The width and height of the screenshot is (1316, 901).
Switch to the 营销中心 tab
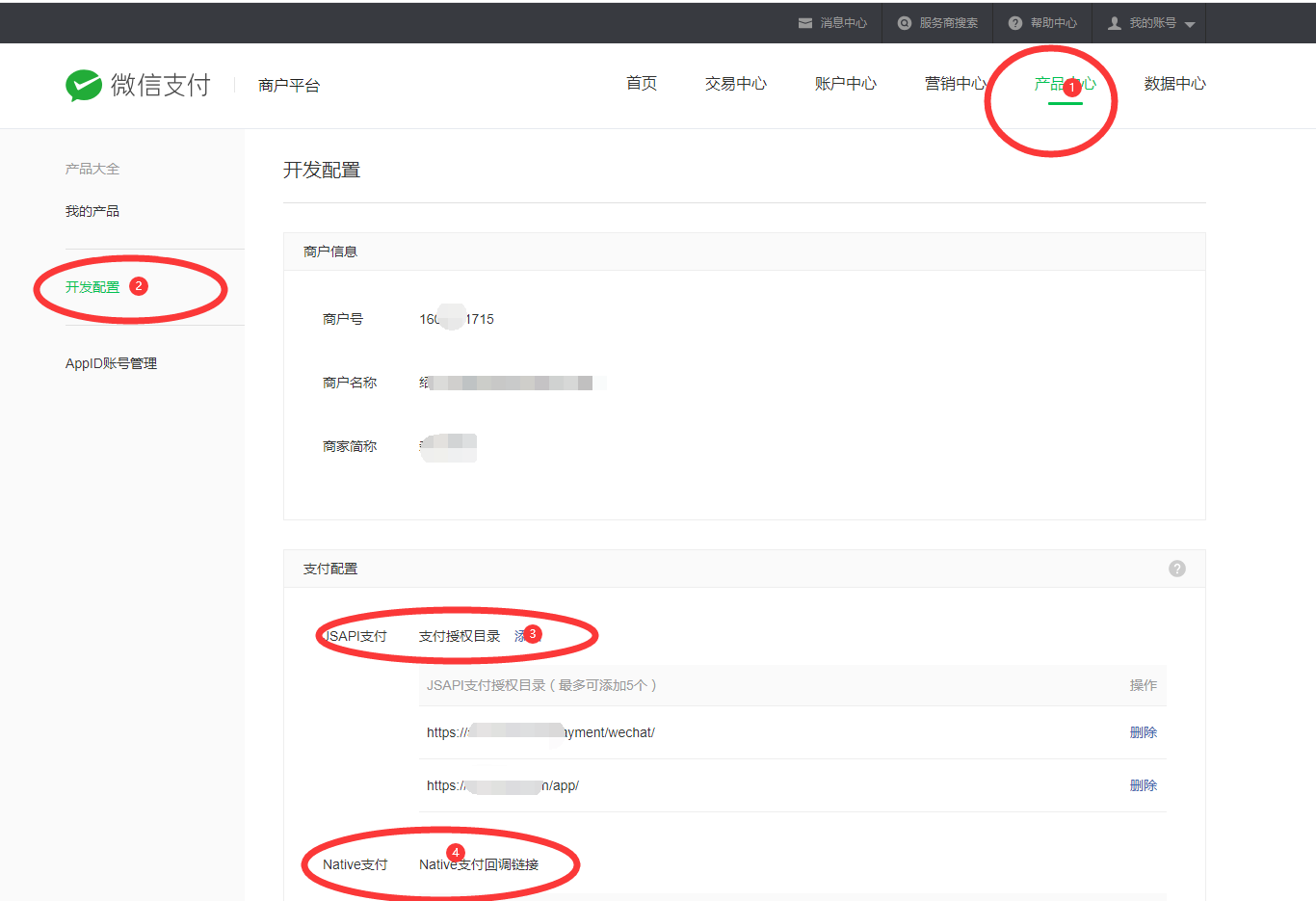(x=956, y=84)
